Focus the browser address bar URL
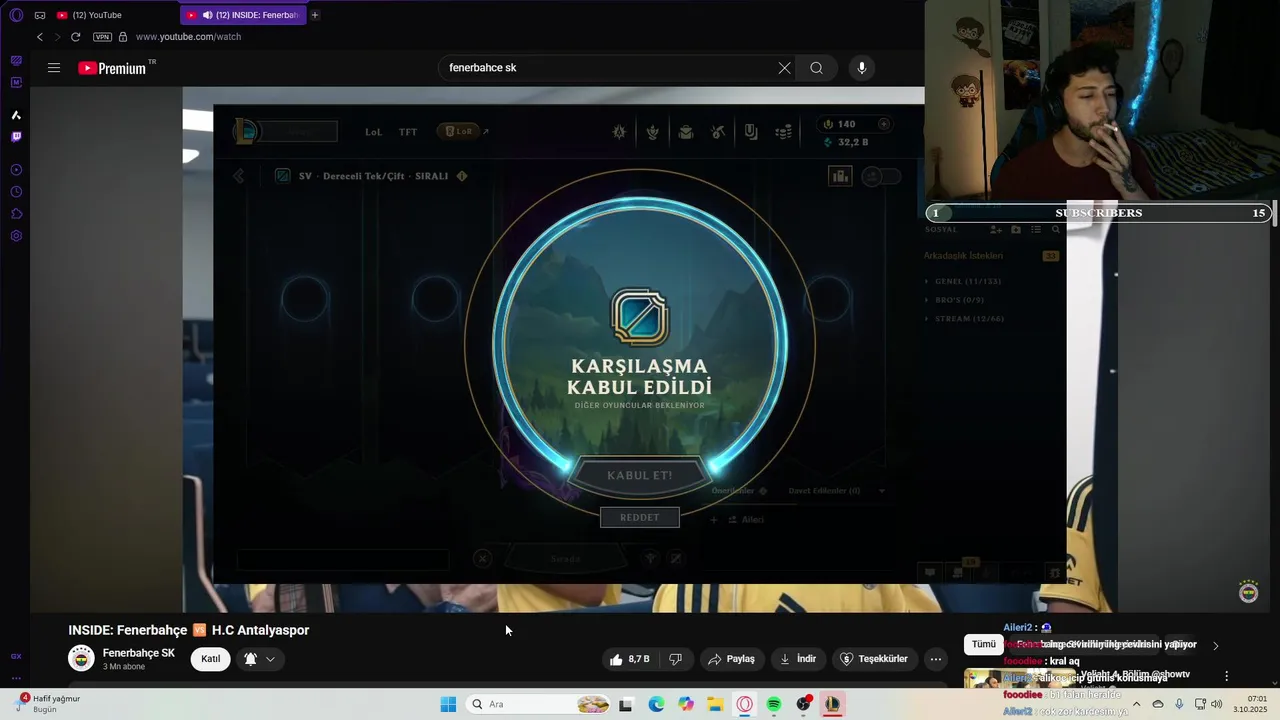 [188, 37]
